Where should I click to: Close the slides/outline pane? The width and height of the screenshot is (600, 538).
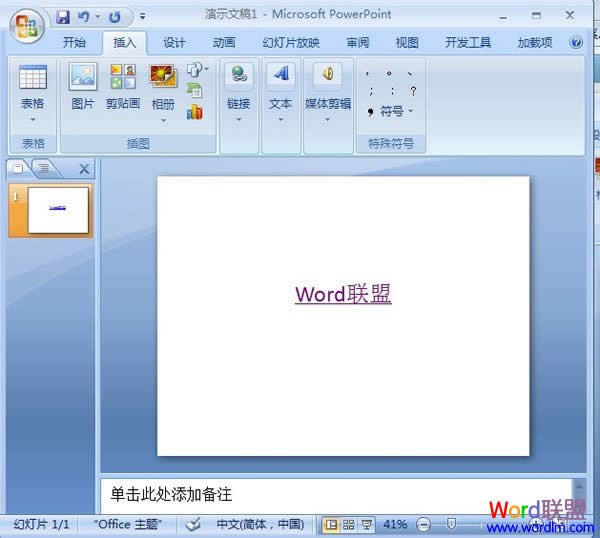click(84, 169)
